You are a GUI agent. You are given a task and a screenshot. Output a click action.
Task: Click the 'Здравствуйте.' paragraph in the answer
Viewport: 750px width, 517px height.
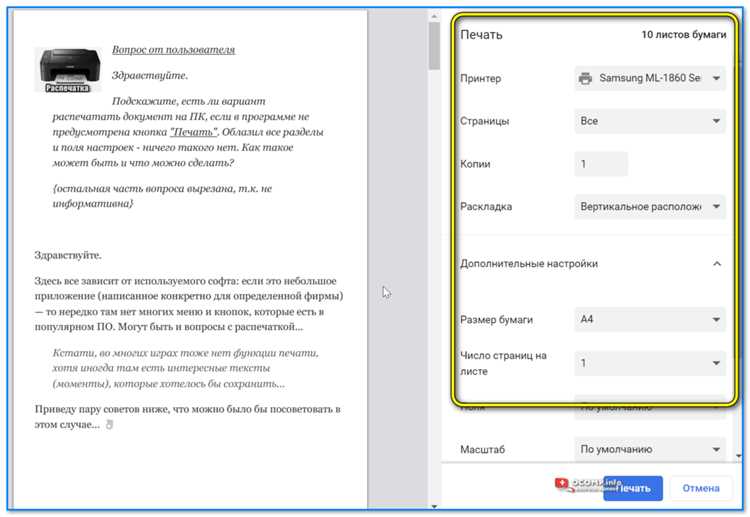(68, 255)
